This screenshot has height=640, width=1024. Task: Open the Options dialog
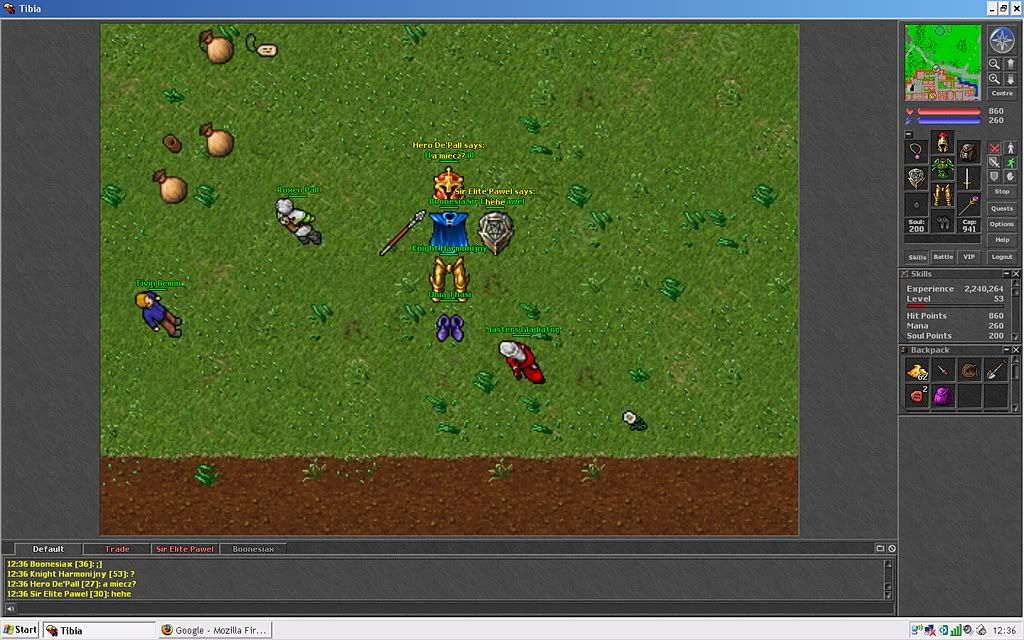pos(1002,224)
